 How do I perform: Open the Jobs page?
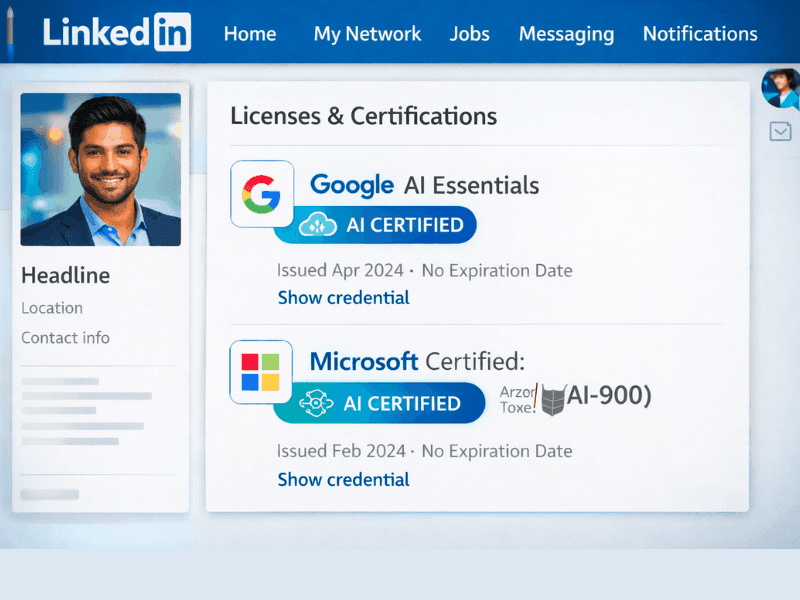pos(469,34)
